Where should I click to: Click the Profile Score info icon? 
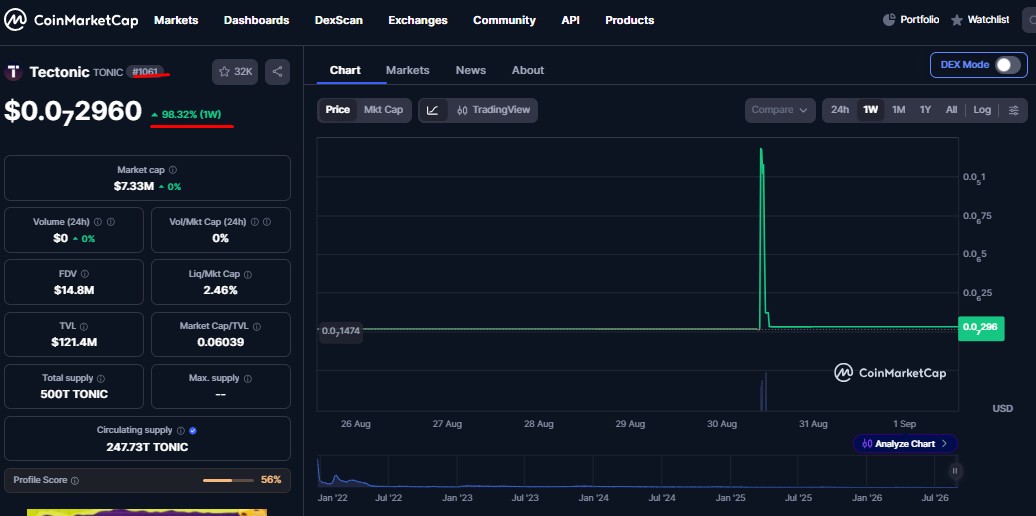point(75,481)
